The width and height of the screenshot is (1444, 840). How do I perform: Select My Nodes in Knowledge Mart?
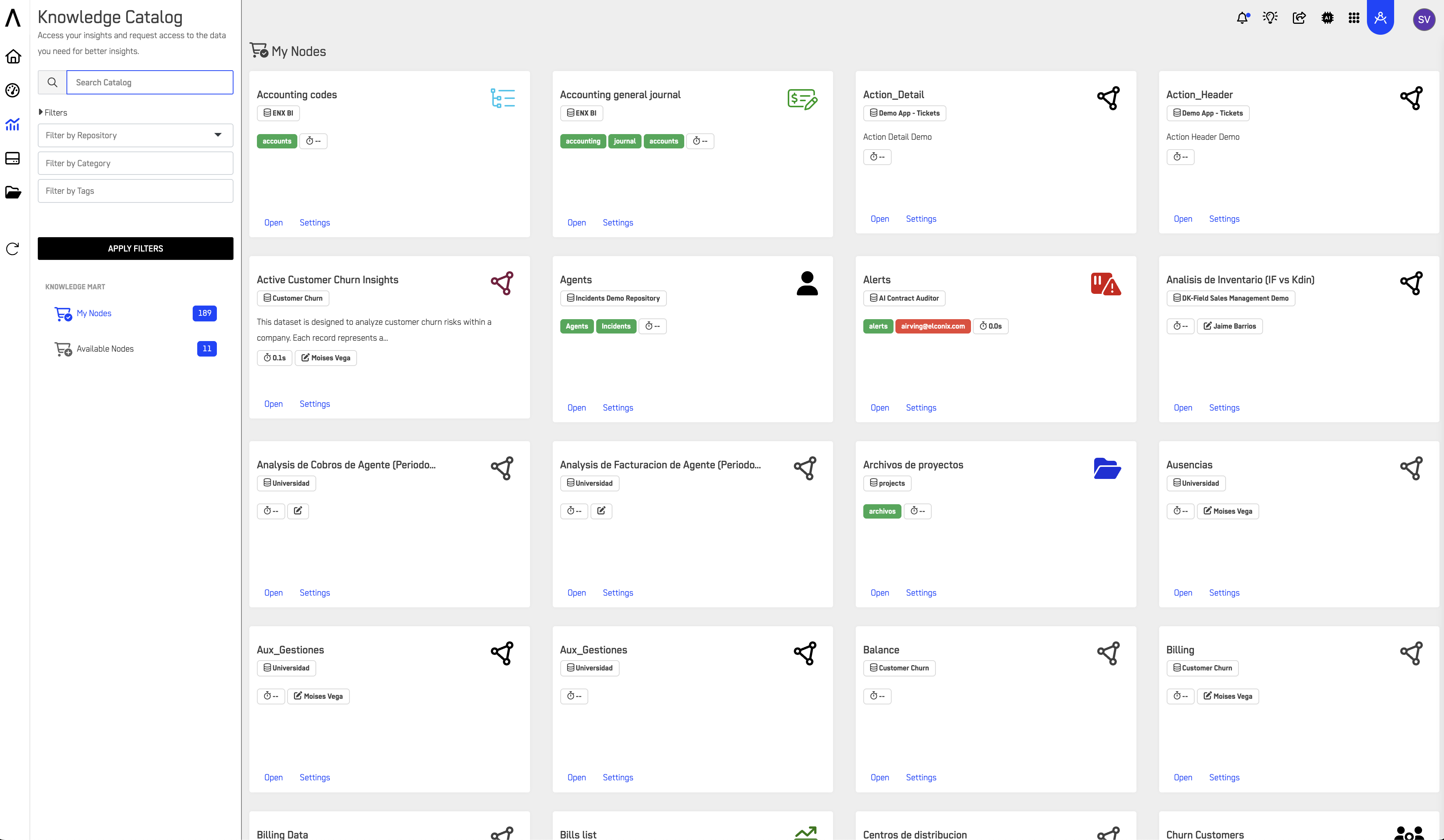pos(94,313)
